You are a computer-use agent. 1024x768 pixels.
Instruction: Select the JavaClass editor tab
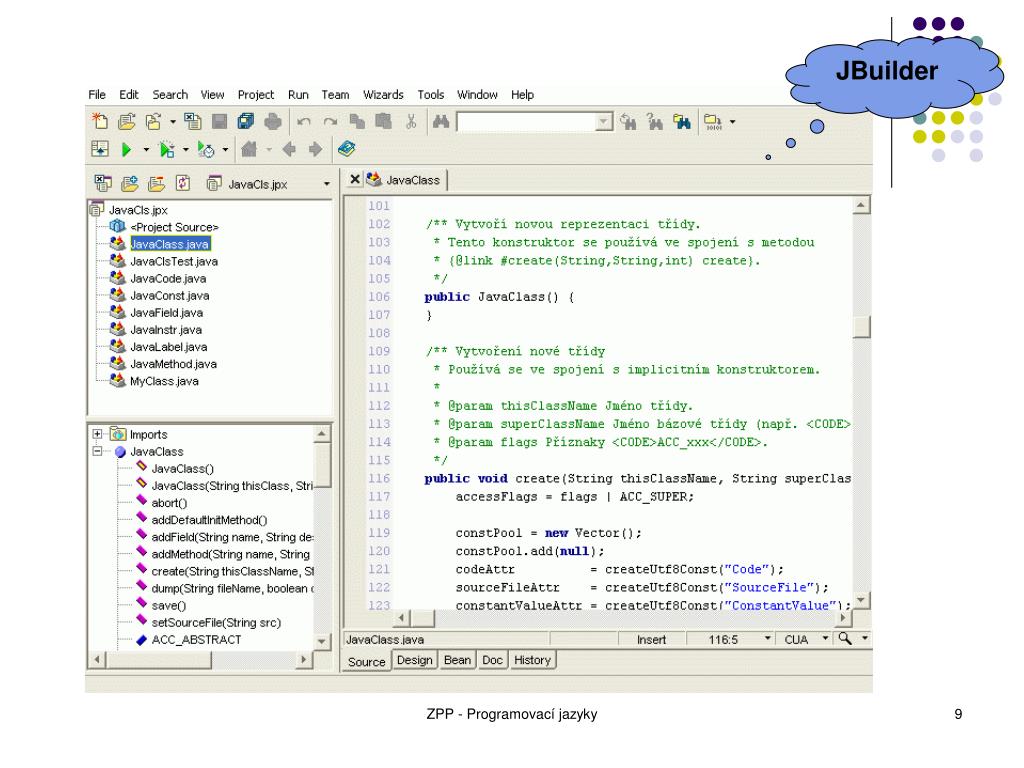[x=404, y=180]
